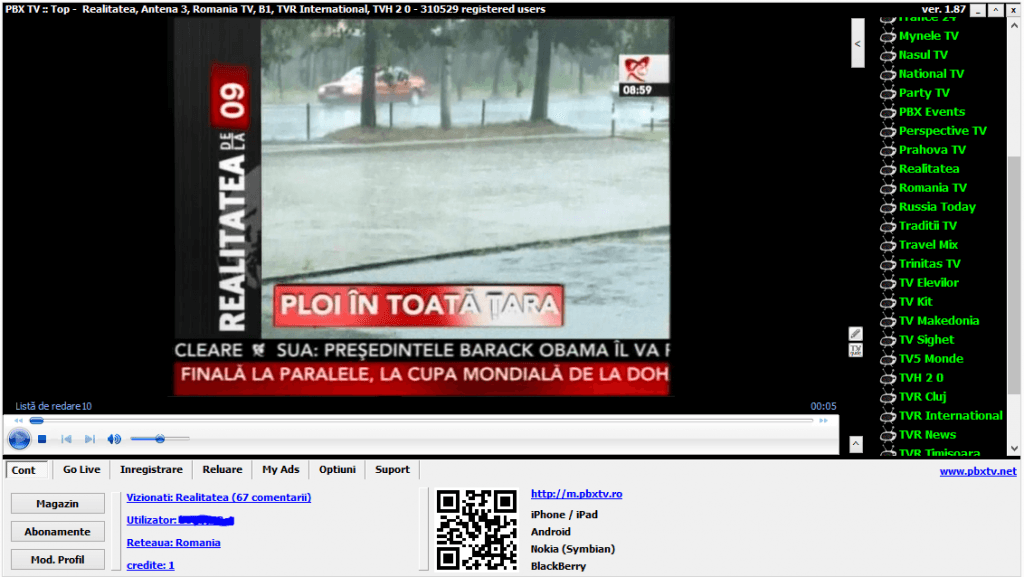Collapse the channel list with the < arrow
1024x577 pixels.
[857, 43]
